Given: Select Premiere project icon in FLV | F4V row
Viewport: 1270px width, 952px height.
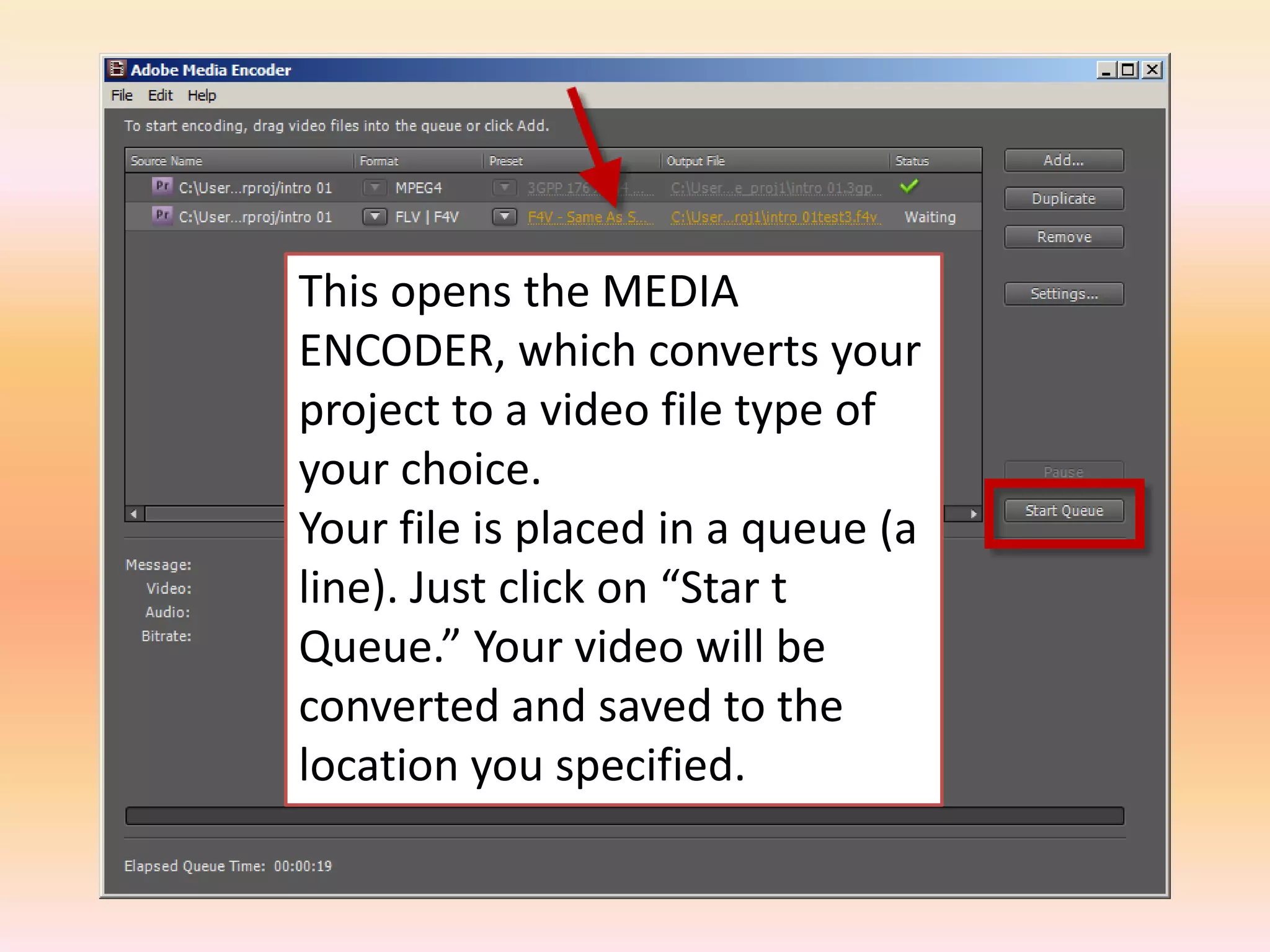Looking at the screenshot, I should pyautogui.click(x=162, y=216).
